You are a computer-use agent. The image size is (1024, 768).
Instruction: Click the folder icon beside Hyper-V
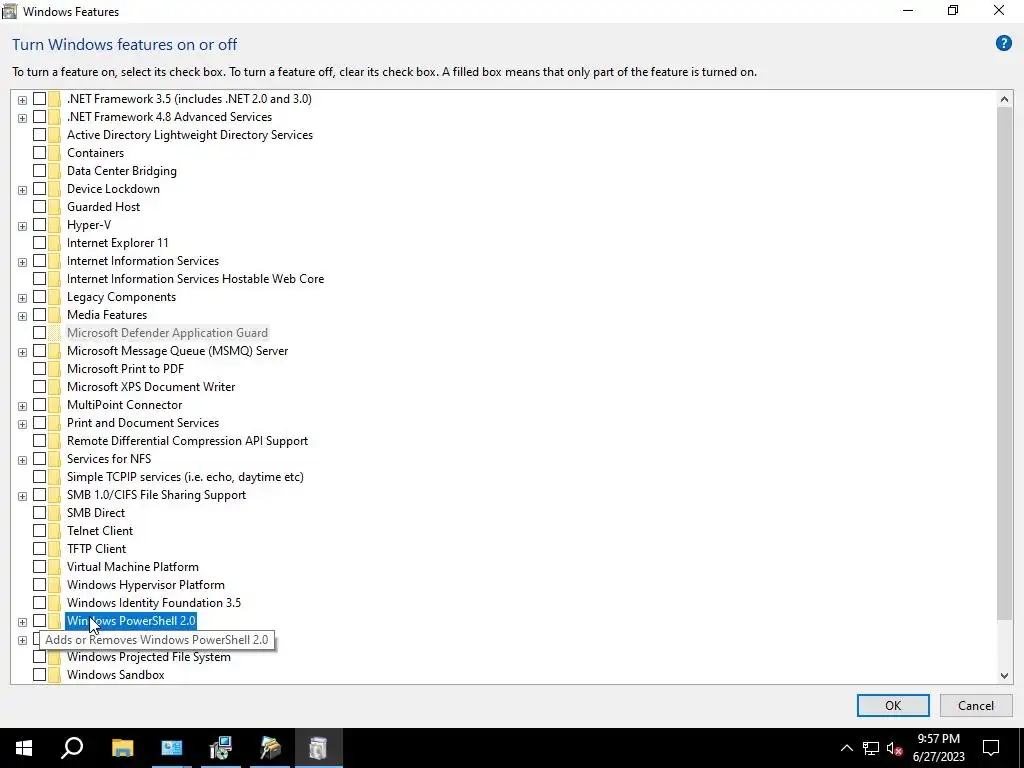tap(54, 225)
